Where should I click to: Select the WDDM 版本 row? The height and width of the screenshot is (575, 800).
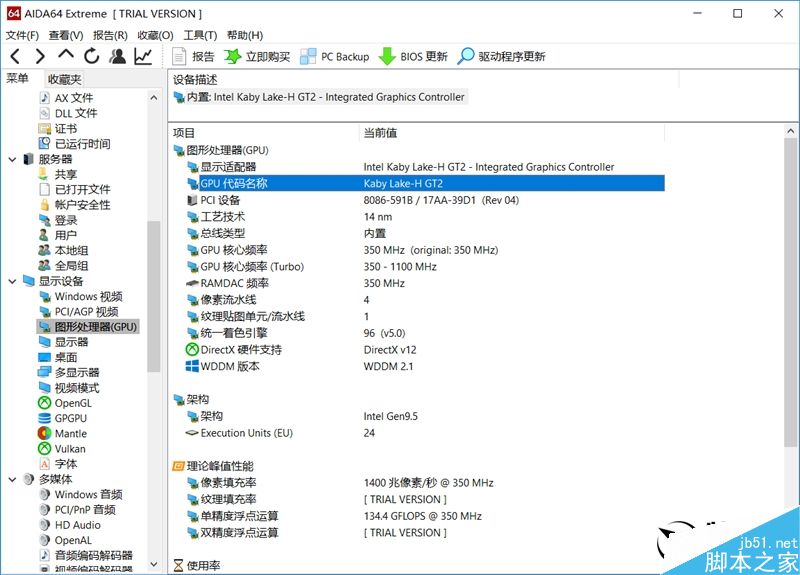coord(425,366)
